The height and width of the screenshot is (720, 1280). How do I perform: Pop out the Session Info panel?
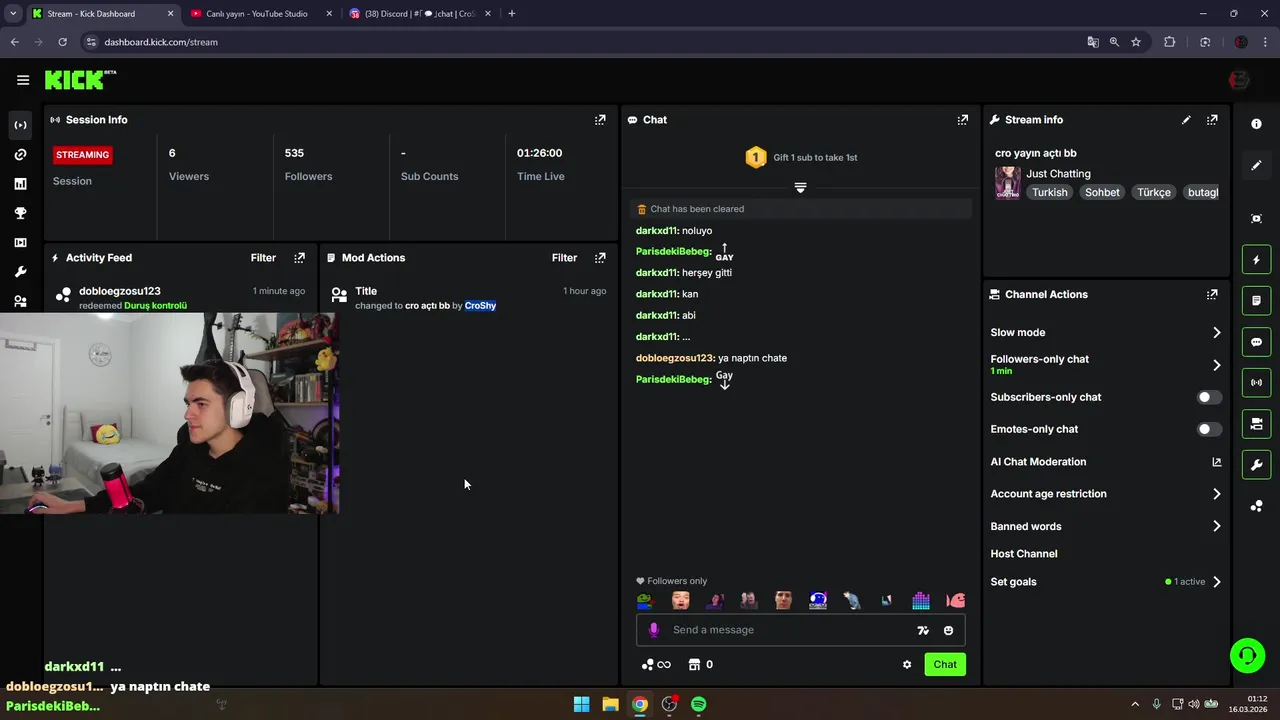600,120
